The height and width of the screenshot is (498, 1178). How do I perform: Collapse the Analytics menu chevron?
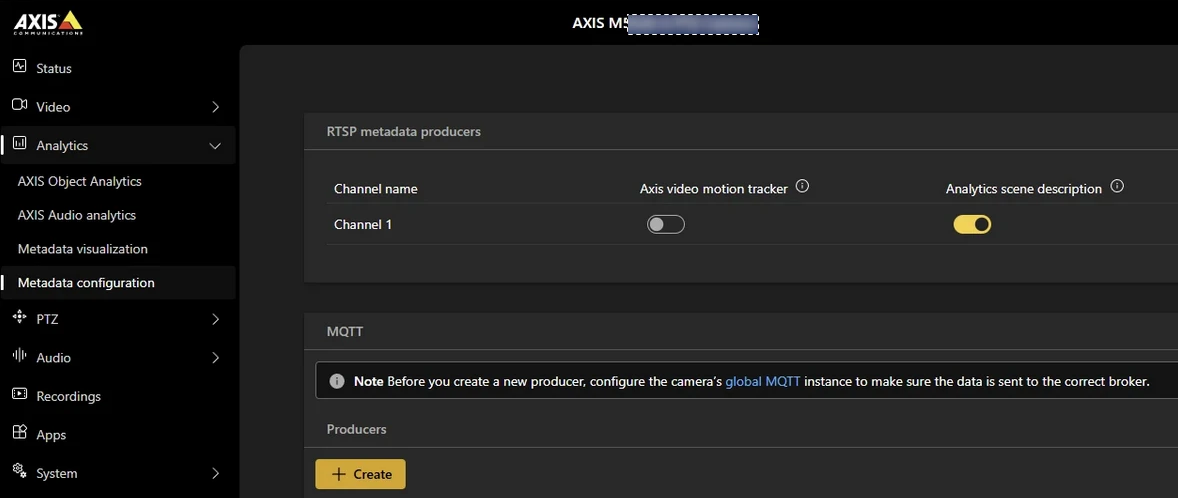pos(216,146)
